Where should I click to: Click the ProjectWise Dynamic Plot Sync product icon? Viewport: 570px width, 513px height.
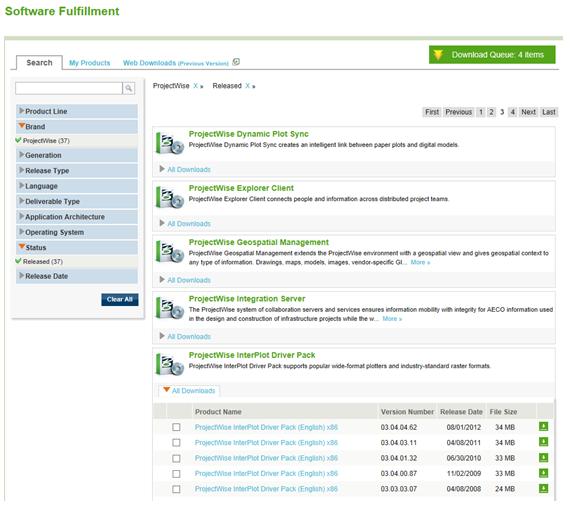[x=170, y=144]
